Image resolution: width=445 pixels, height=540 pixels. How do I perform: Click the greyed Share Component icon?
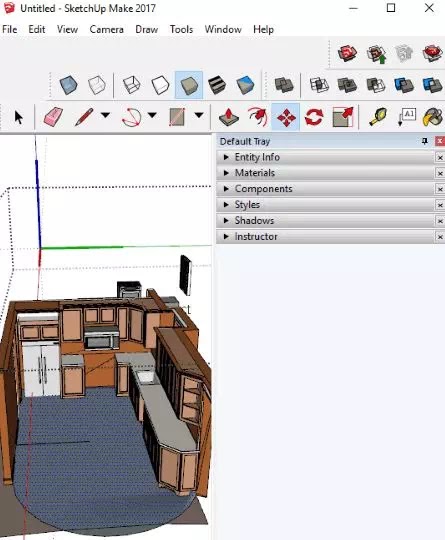click(x=404, y=53)
